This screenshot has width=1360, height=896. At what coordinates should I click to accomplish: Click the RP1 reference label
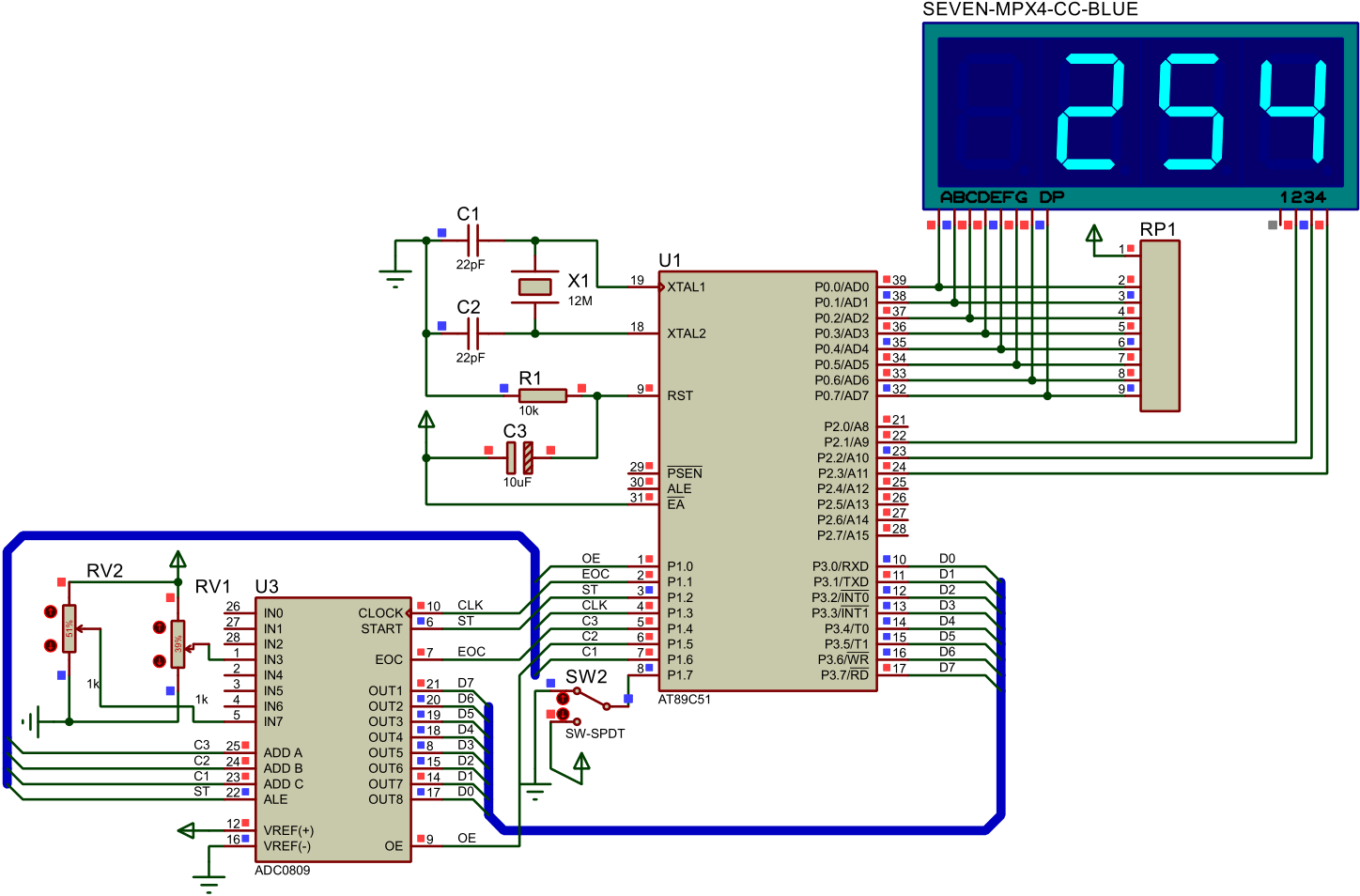1158,229
